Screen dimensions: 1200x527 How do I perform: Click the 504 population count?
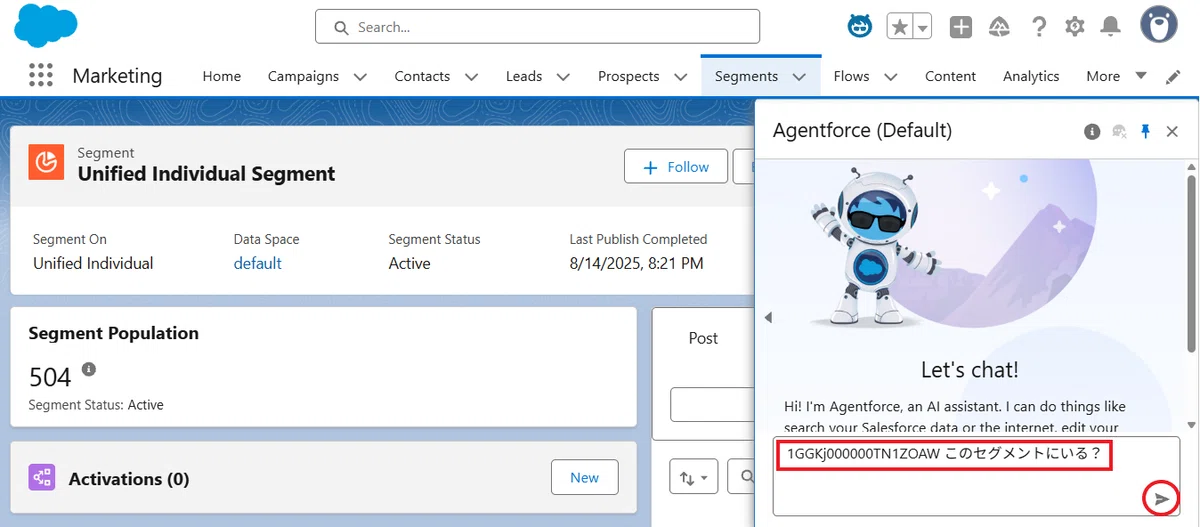(50, 377)
